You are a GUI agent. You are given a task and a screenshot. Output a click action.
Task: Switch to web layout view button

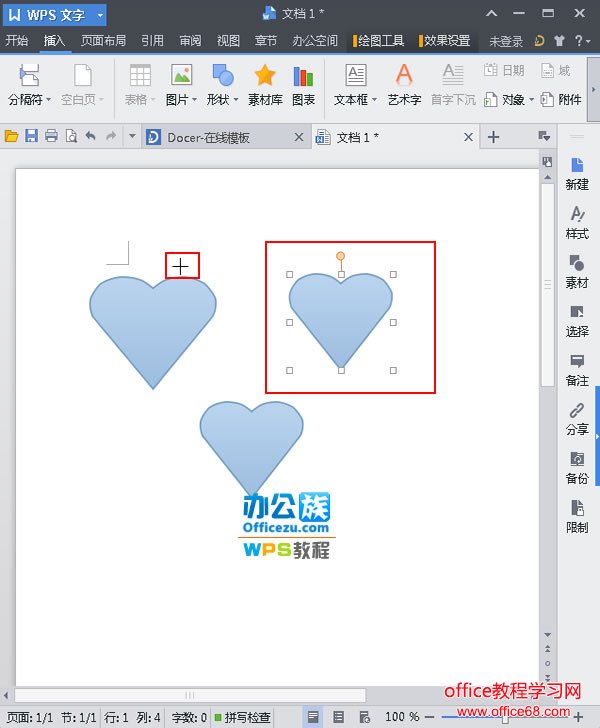click(x=365, y=717)
